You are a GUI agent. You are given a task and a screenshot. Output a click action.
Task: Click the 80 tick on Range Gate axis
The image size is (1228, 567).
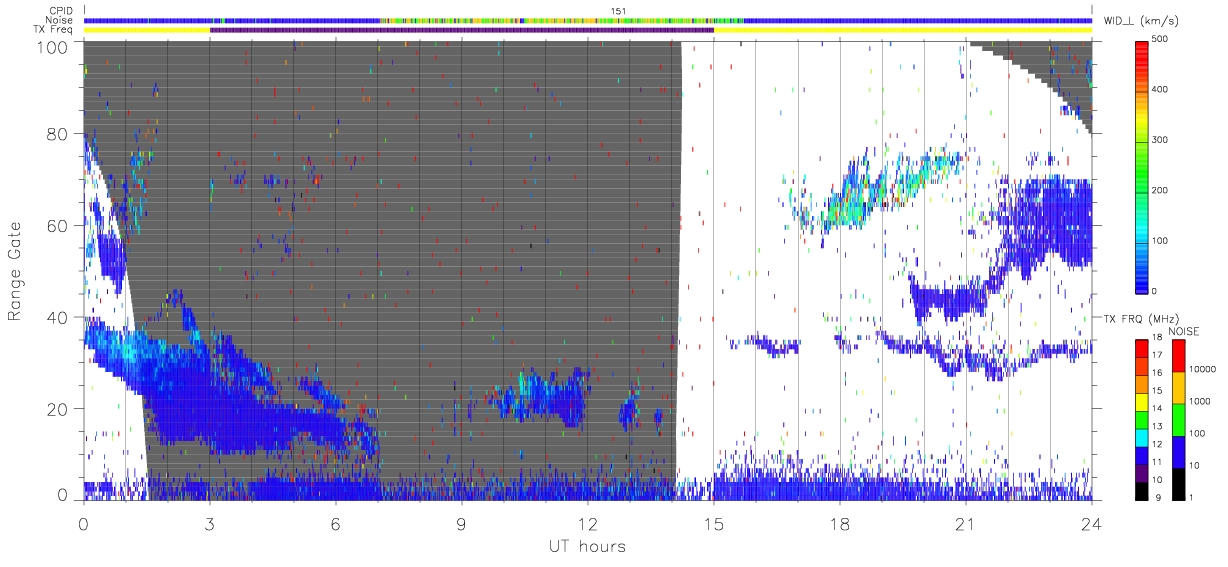tap(58, 134)
